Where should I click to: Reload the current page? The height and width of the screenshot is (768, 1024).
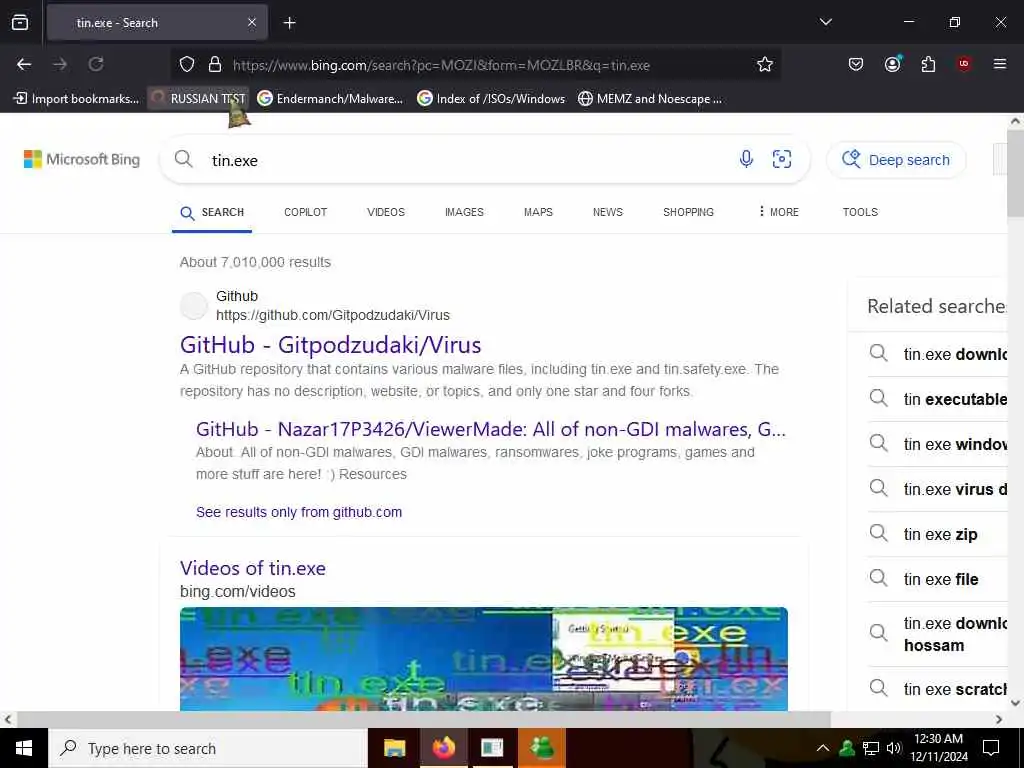[96, 64]
